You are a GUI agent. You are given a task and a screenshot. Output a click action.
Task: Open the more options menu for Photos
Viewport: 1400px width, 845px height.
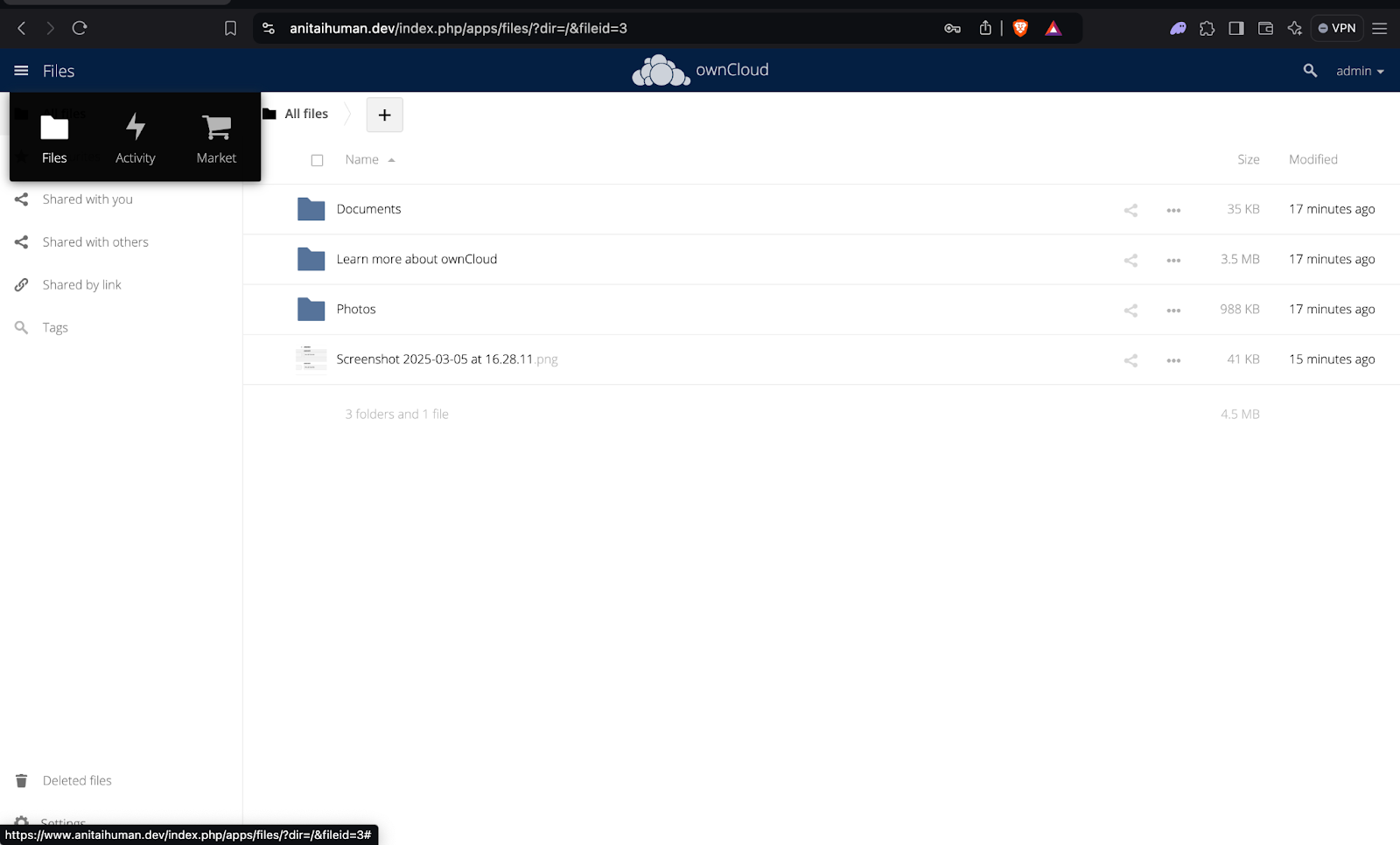click(x=1173, y=309)
